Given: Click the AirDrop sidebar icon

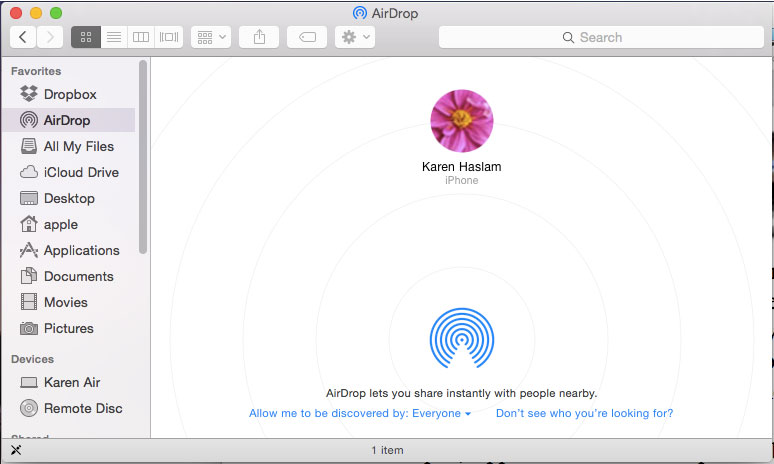Looking at the screenshot, I should 29,120.
